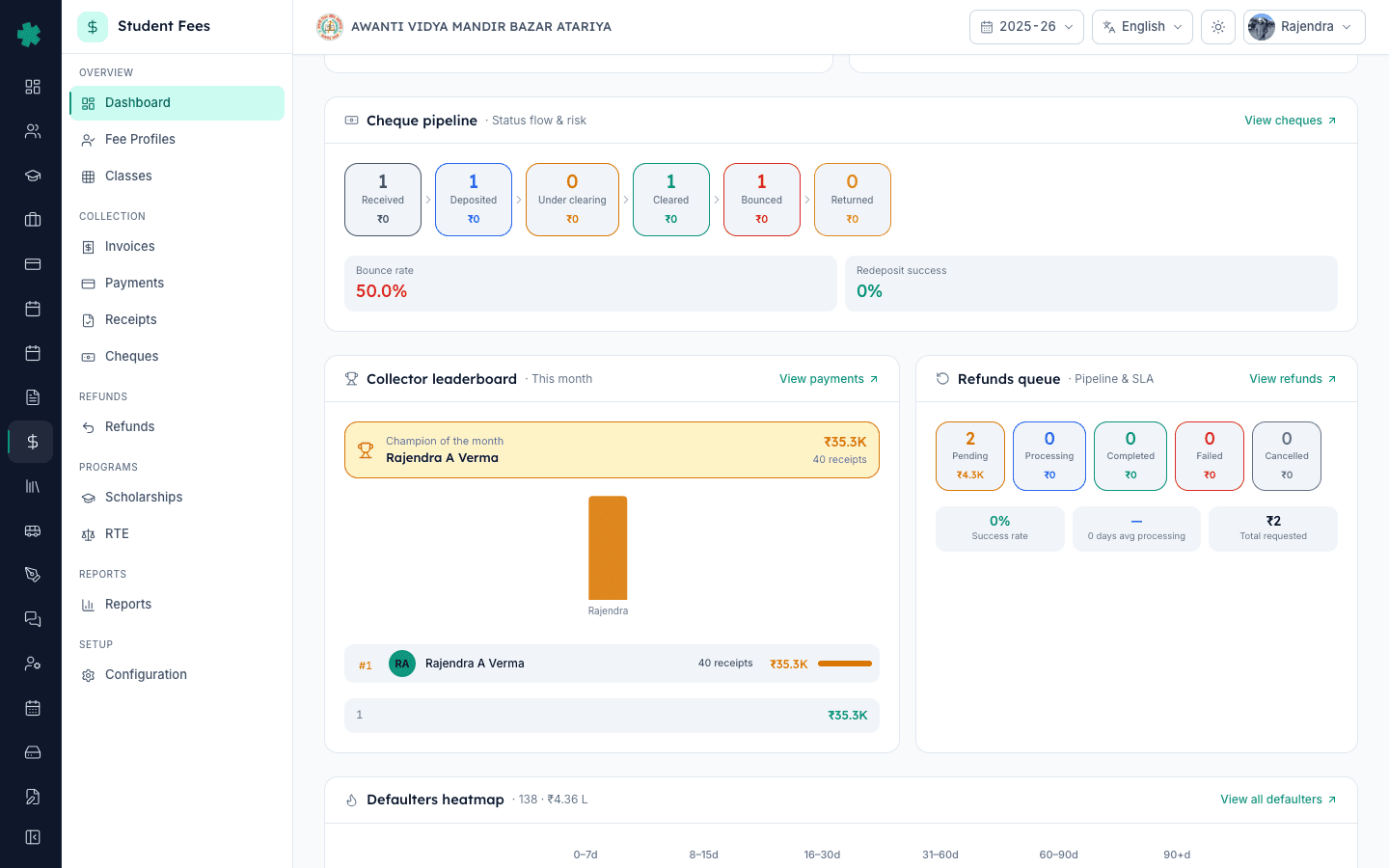Select the Deposited cheque status card
This screenshot has height=868, width=1389.
tap(474, 200)
